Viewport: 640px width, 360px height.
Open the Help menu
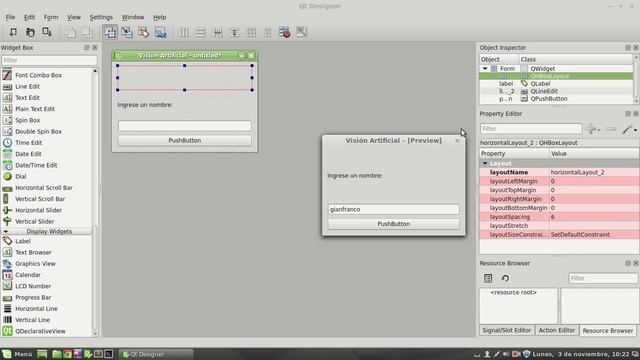160,17
